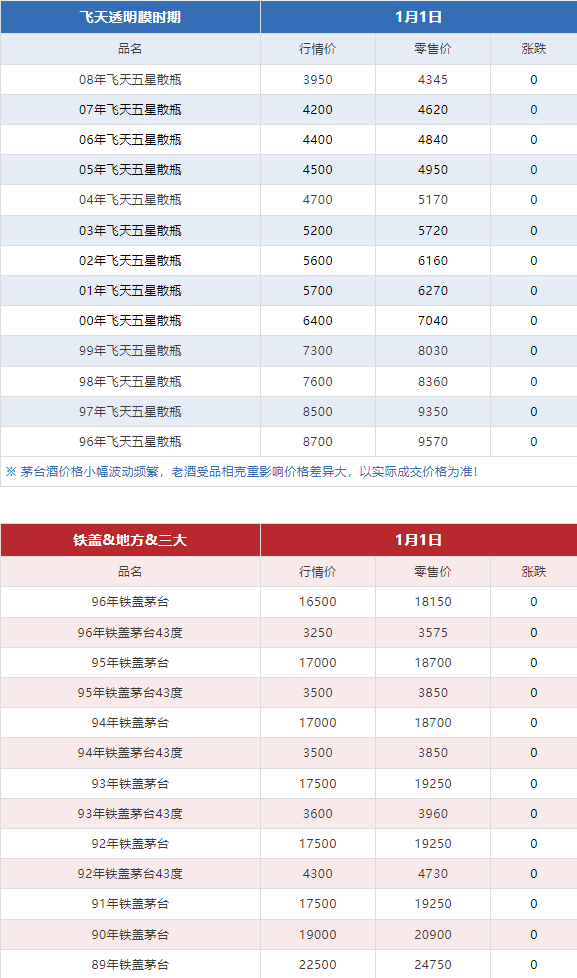Click retail price 24750 for 89年铁盖茅台
577x978 pixels.
click(x=433, y=964)
